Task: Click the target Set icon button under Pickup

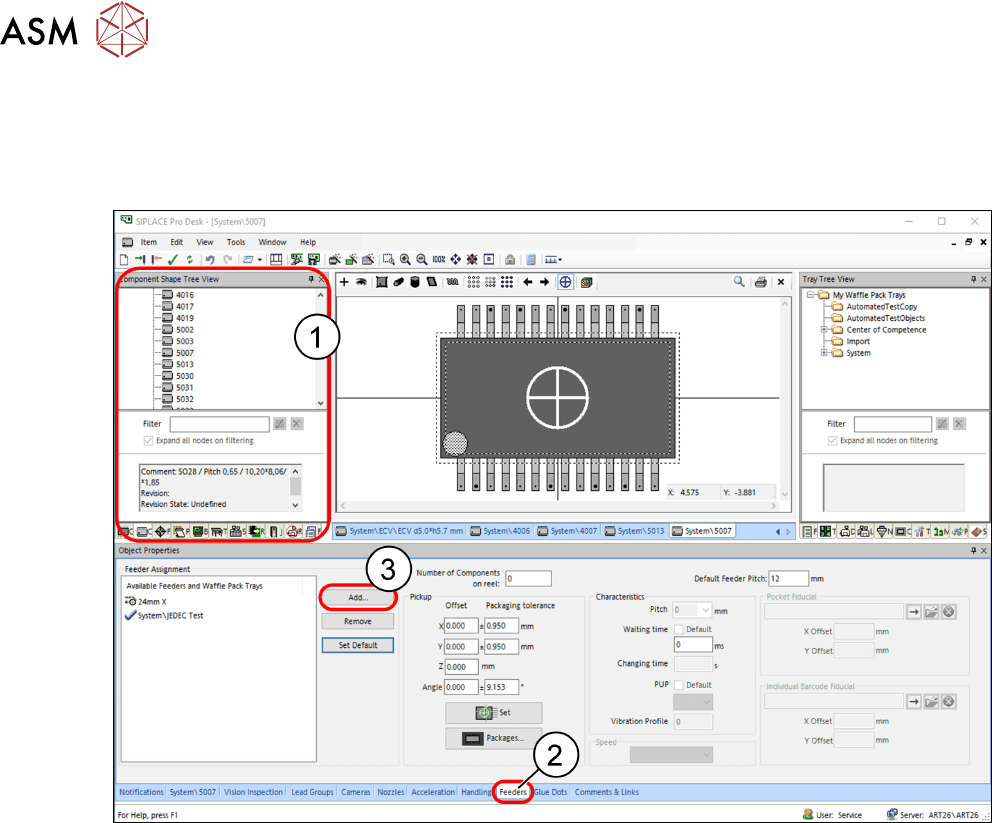Action: (x=493, y=713)
